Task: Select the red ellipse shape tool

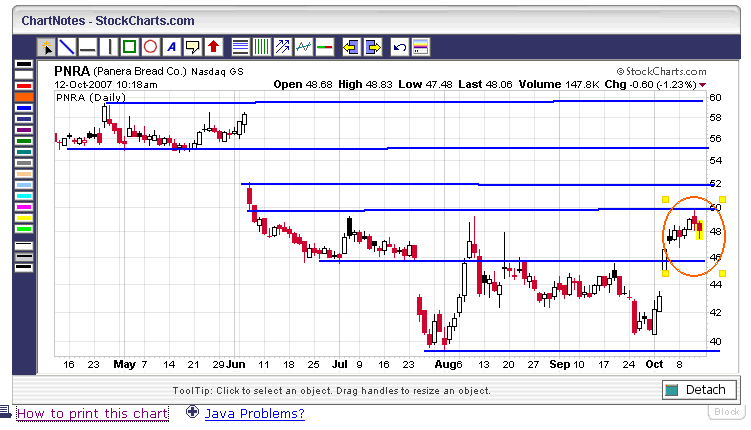Action: 150,47
